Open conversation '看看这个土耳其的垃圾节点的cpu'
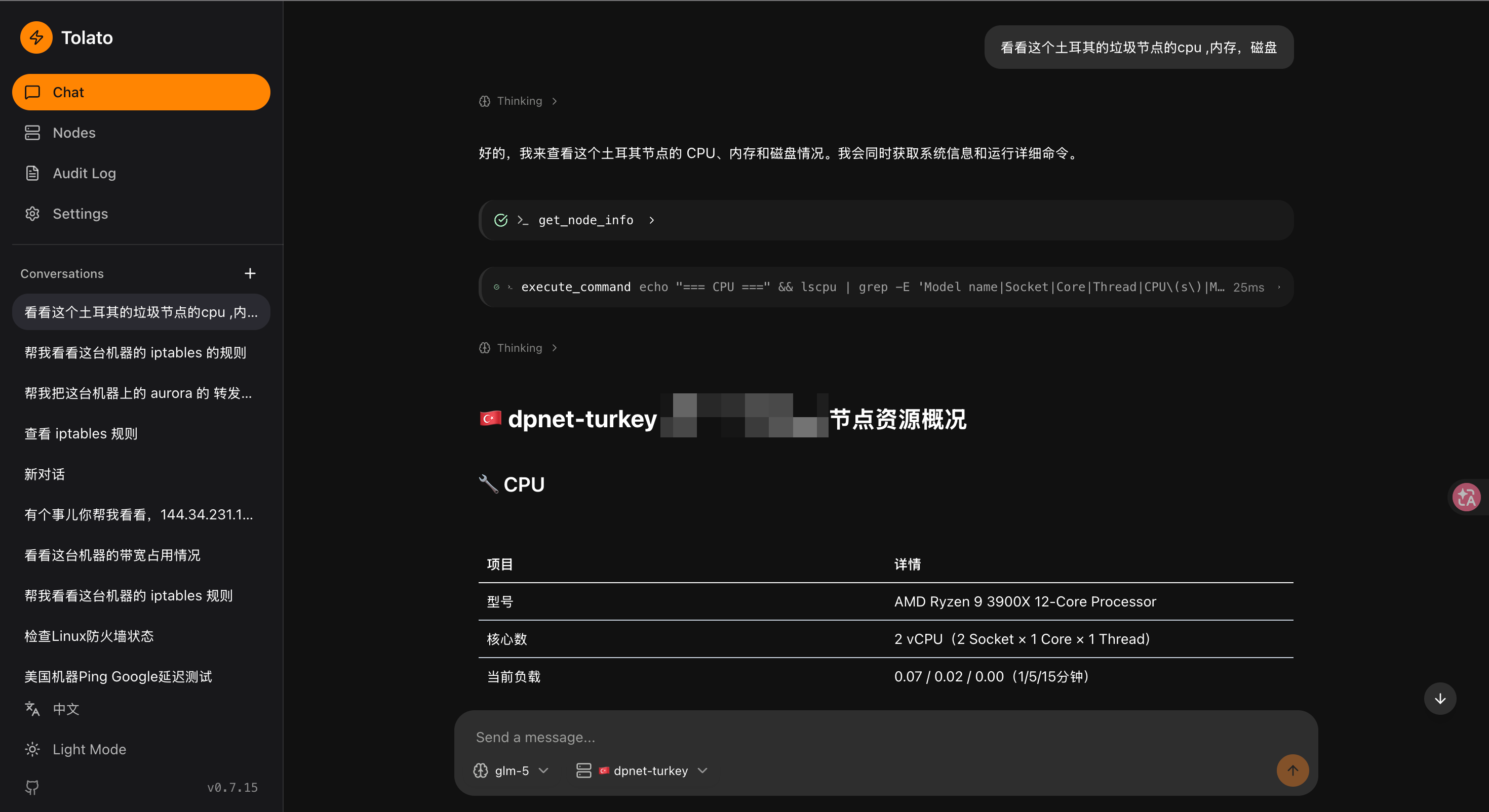Viewport: 1489px width, 812px height. click(x=141, y=312)
